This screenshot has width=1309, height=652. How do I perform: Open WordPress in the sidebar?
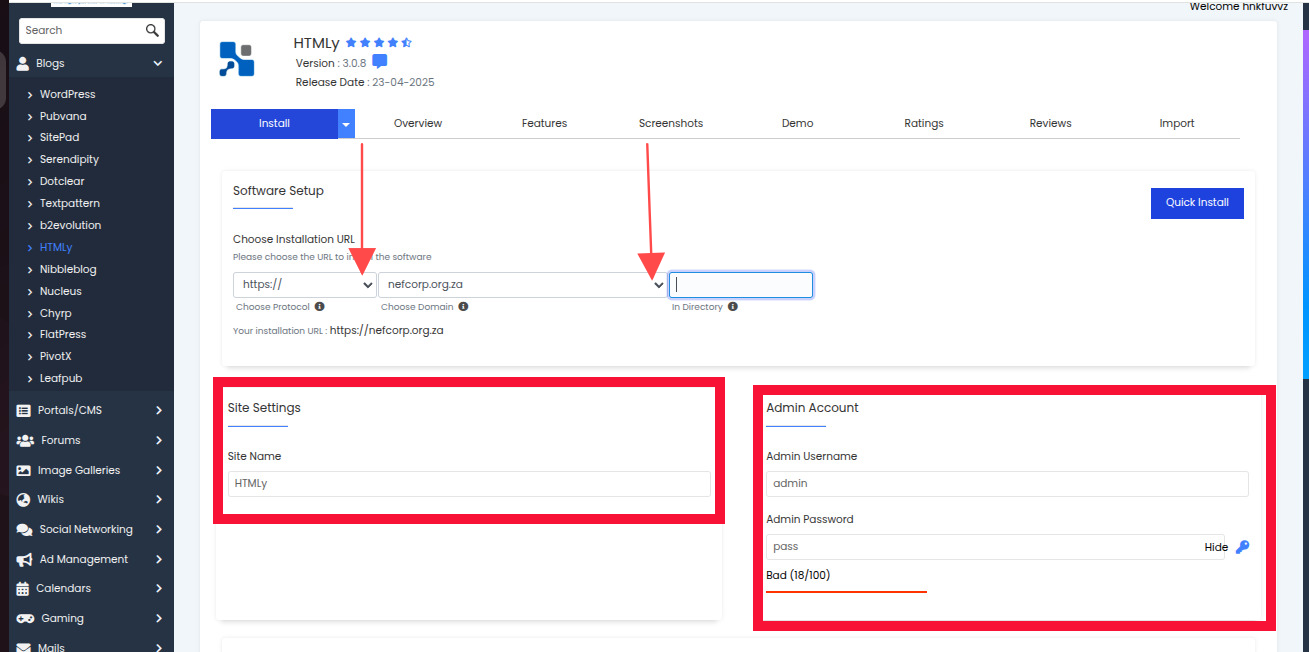coord(67,94)
